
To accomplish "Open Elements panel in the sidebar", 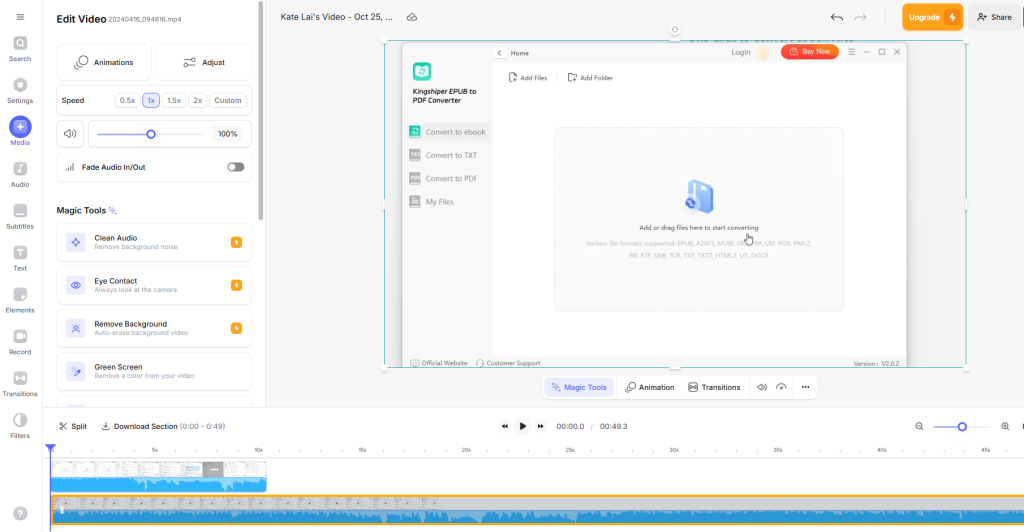I will 20,300.
